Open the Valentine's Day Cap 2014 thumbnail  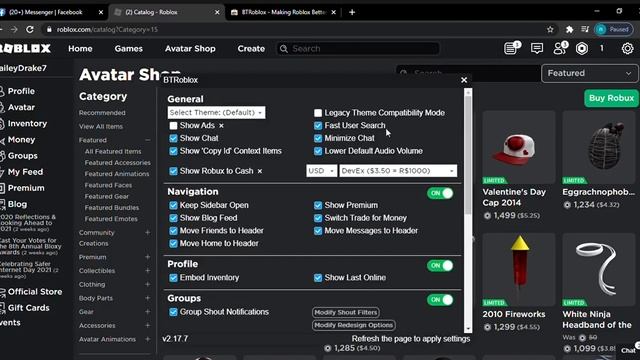518,147
